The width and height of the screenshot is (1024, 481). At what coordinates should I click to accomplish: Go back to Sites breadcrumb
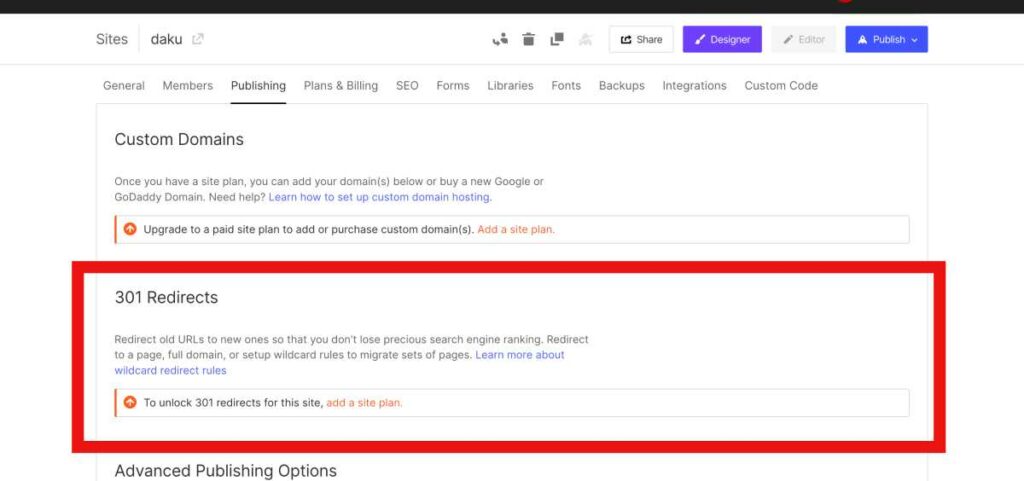pos(112,39)
